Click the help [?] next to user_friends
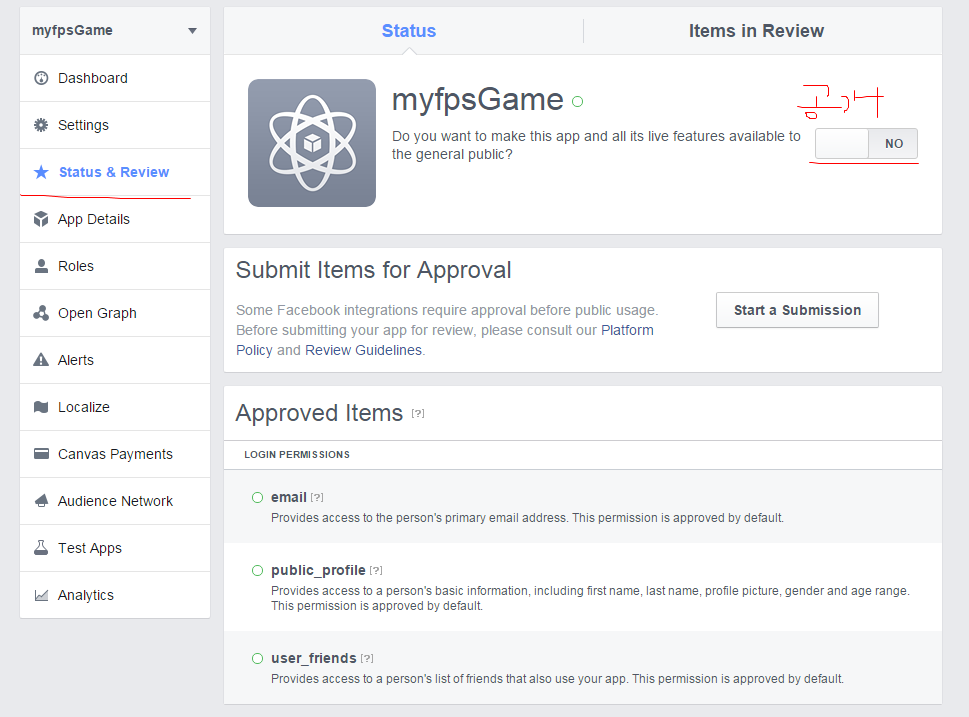969x717 pixels. 367,658
